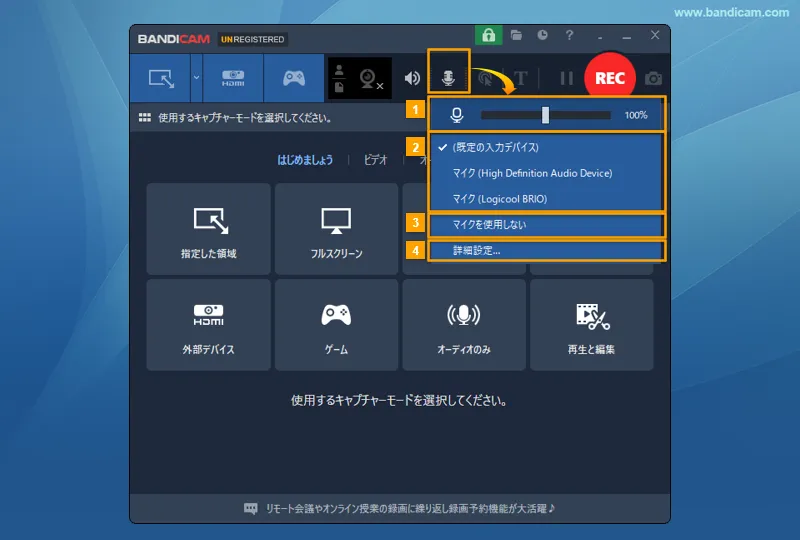Choose マイク (Logicool BRIO)

tap(546, 199)
